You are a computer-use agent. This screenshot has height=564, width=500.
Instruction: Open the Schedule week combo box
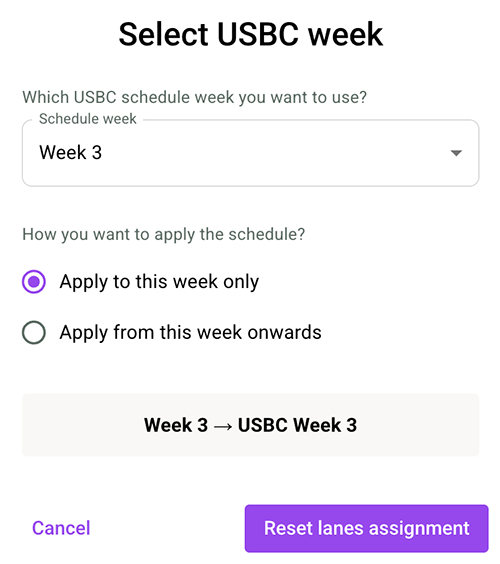pos(250,153)
